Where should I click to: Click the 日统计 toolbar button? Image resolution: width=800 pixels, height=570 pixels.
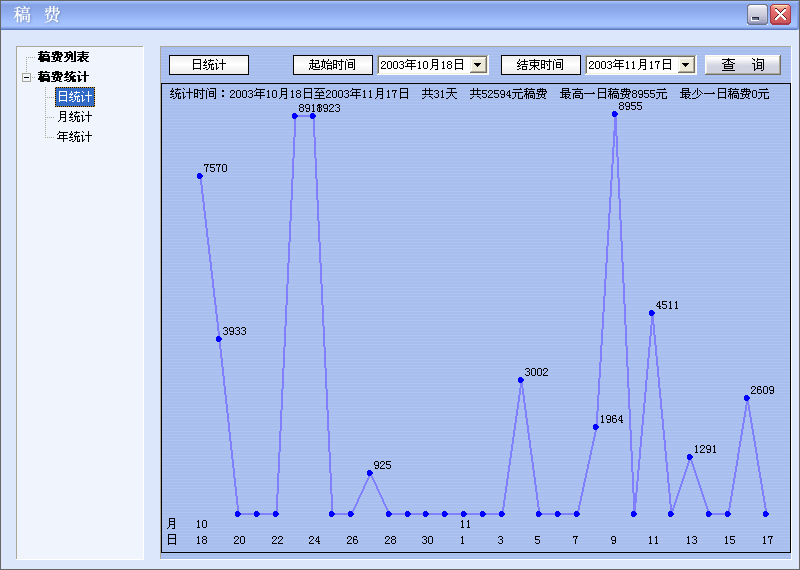209,65
